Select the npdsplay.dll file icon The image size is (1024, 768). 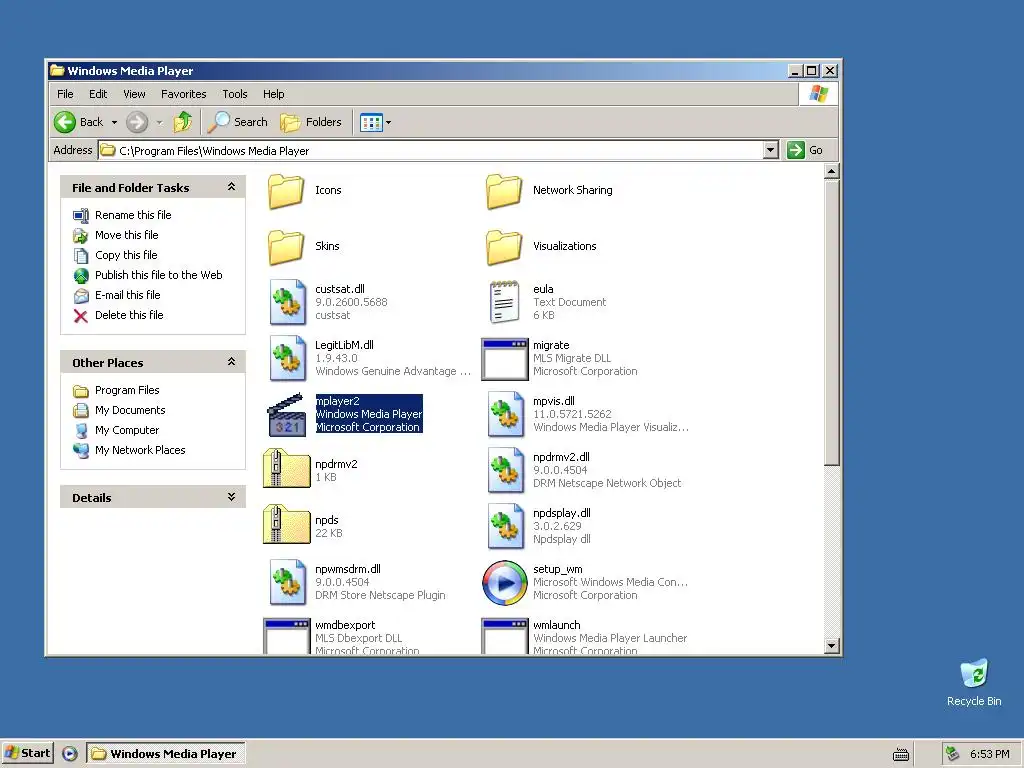(505, 527)
